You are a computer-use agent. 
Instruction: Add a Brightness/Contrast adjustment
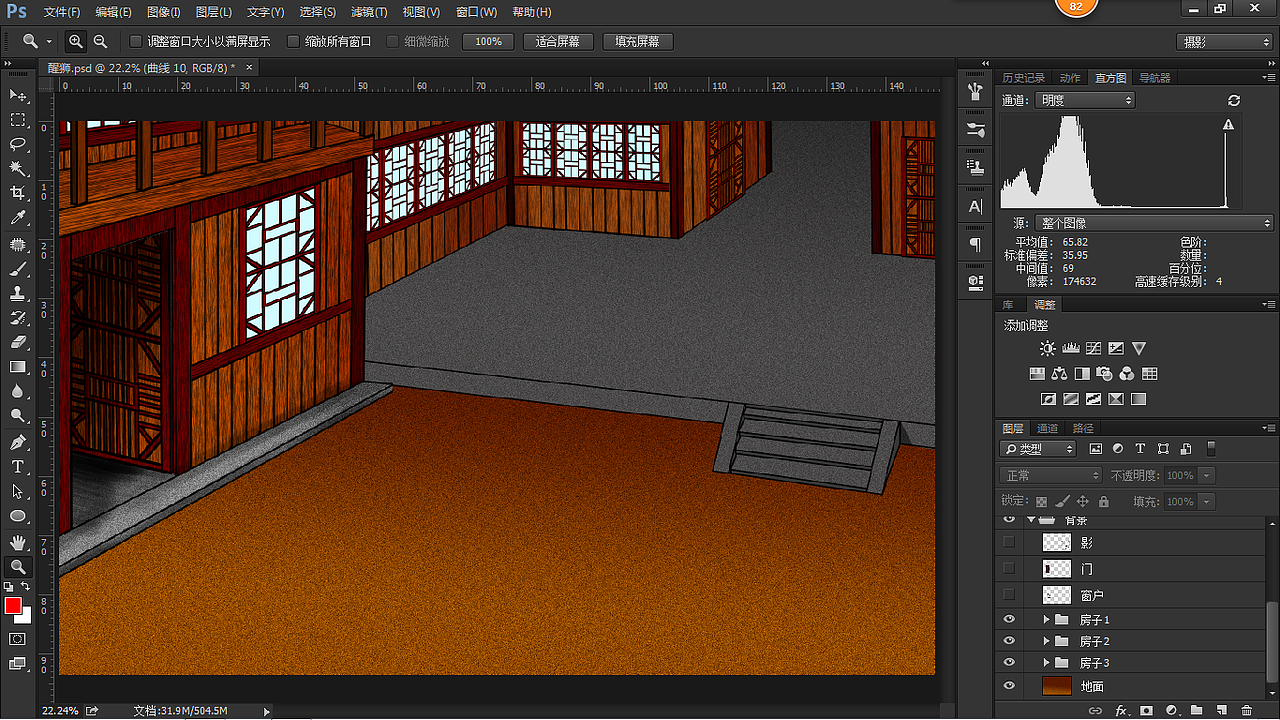[x=1047, y=349]
